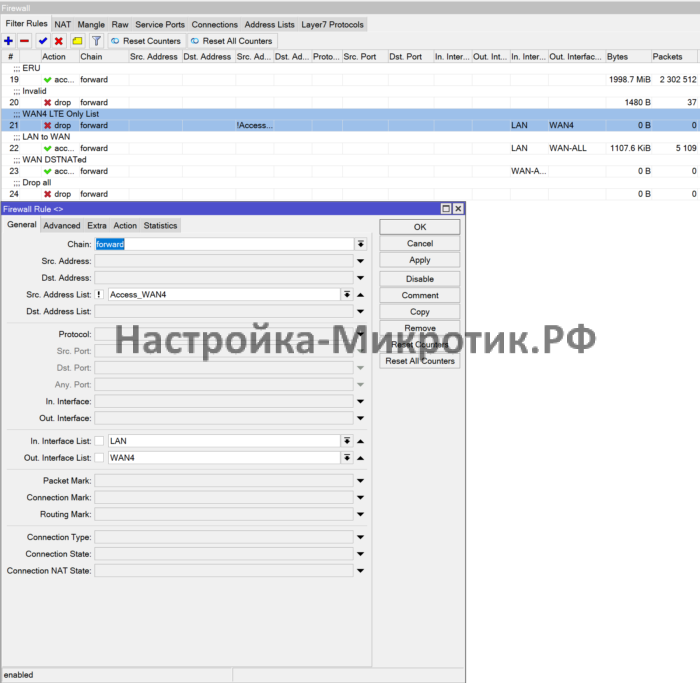This screenshot has height=683, width=700.
Task: Expand the Dst. Address field
Action: pyautogui.click(x=361, y=278)
